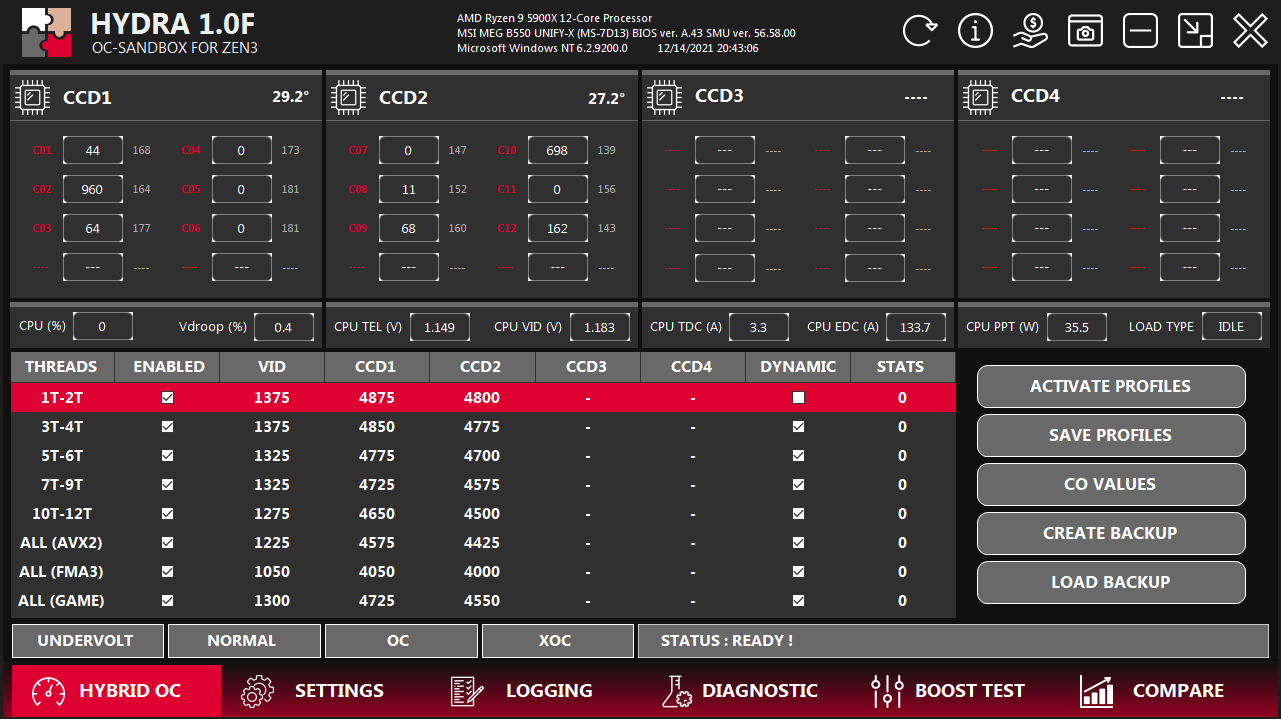This screenshot has height=720, width=1281.
Task: Select the CPU EDC (A) field
Action: pos(916,327)
